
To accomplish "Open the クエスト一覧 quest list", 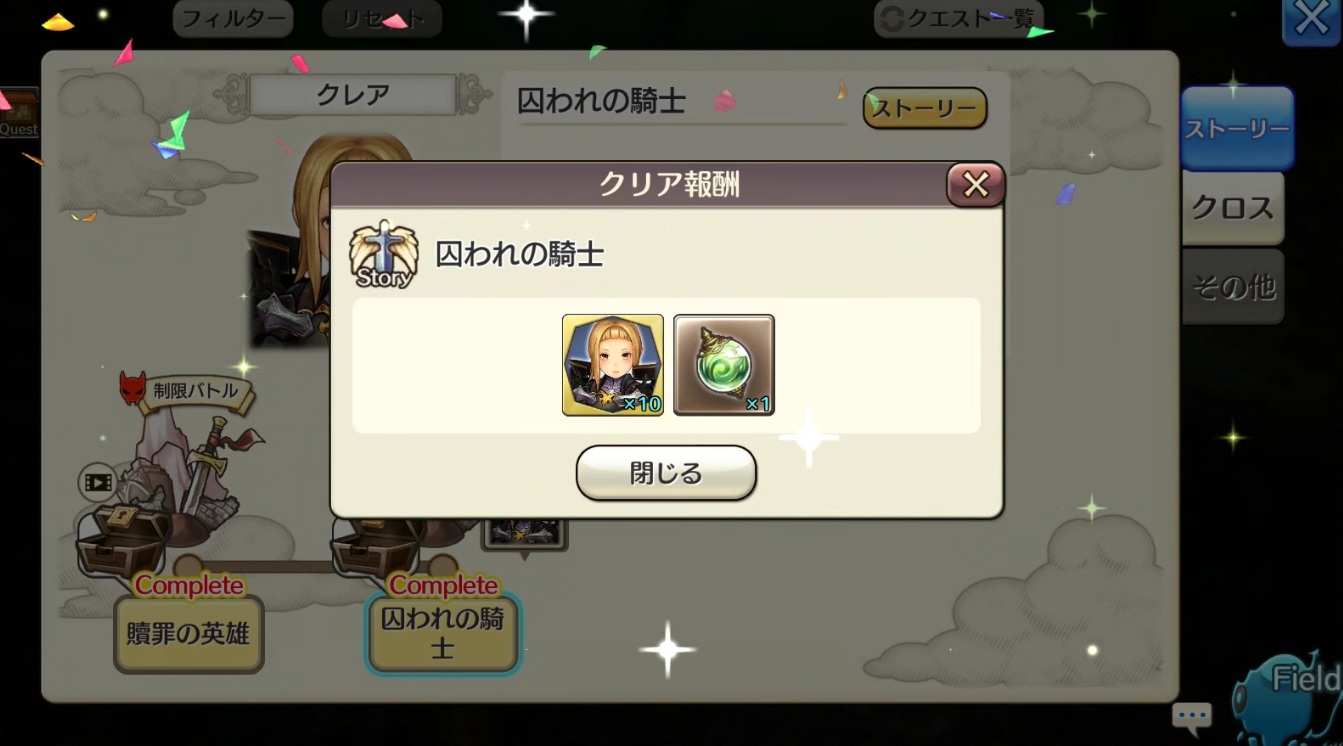I will click(959, 19).
